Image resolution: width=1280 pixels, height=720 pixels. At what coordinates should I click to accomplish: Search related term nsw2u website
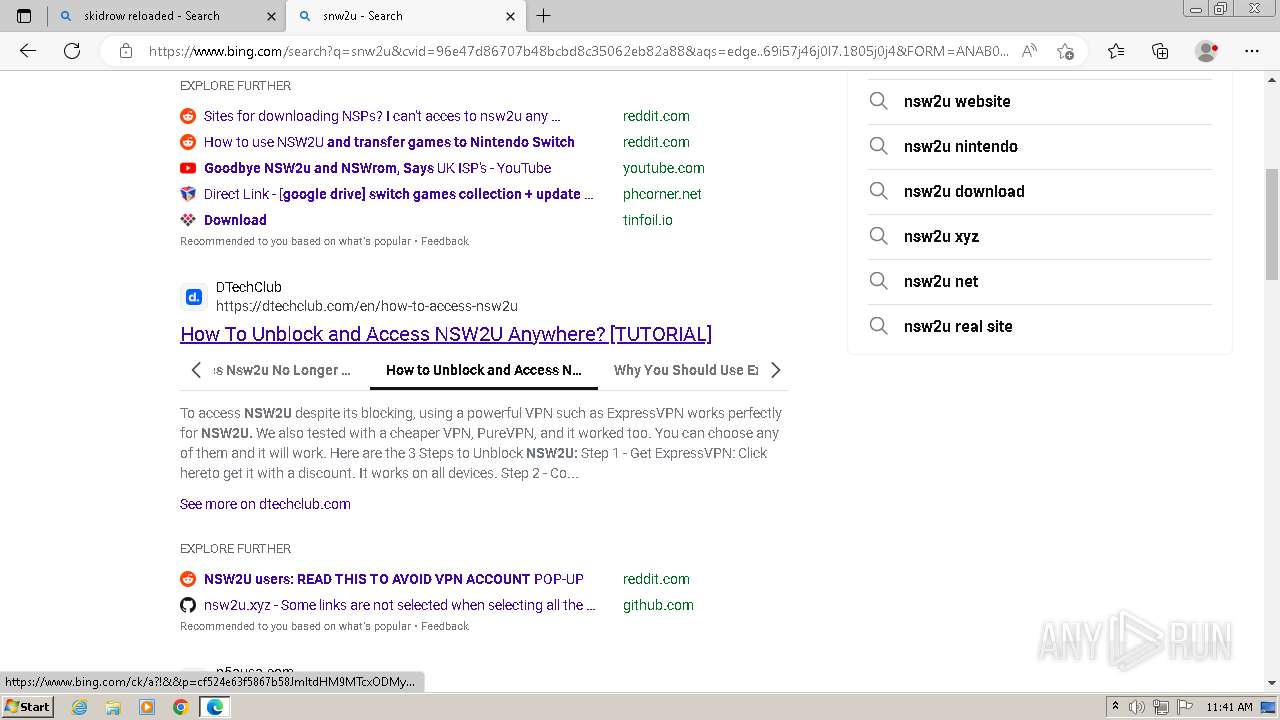957,101
